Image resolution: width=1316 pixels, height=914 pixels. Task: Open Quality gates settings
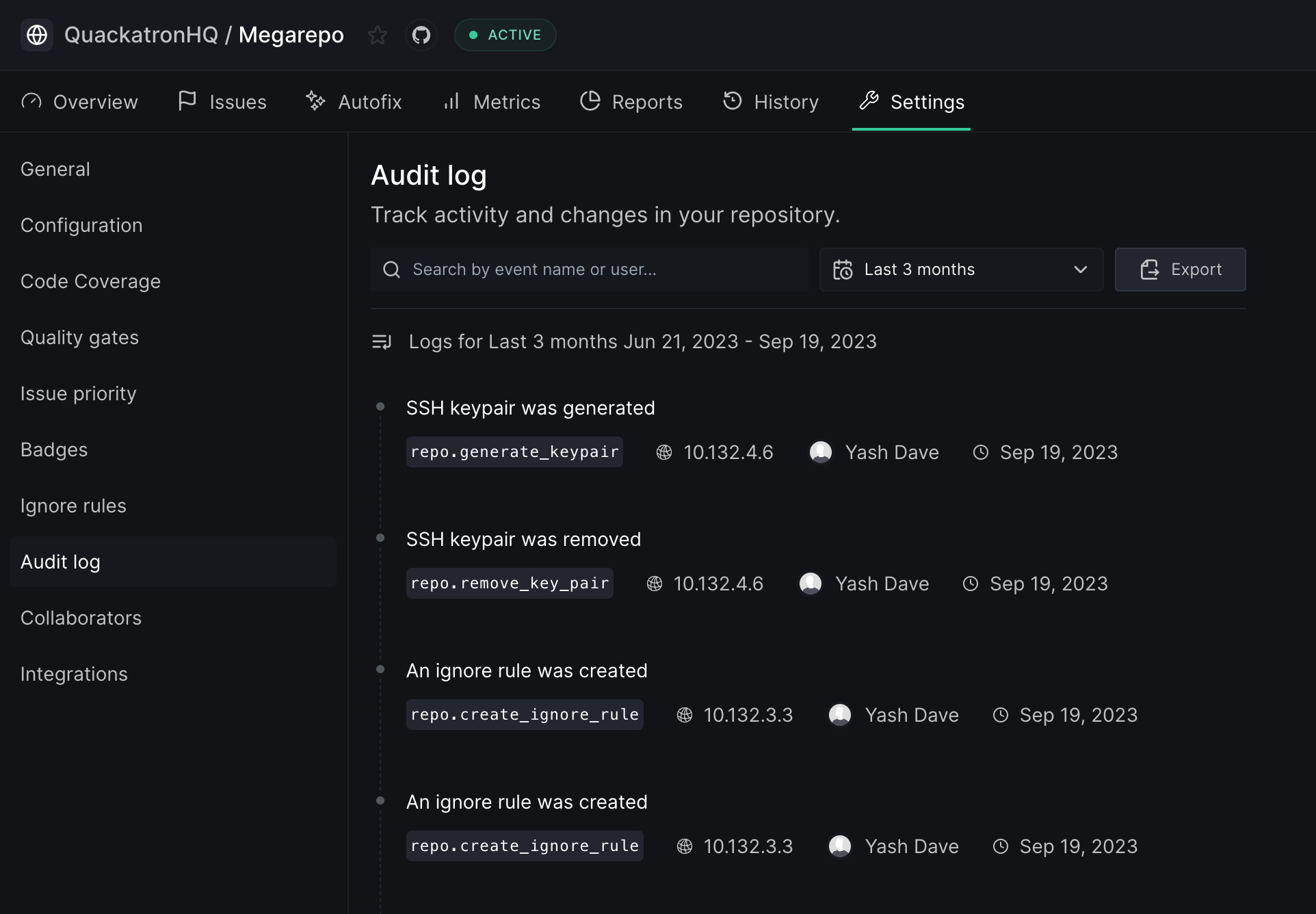pyautogui.click(x=79, y=337)
